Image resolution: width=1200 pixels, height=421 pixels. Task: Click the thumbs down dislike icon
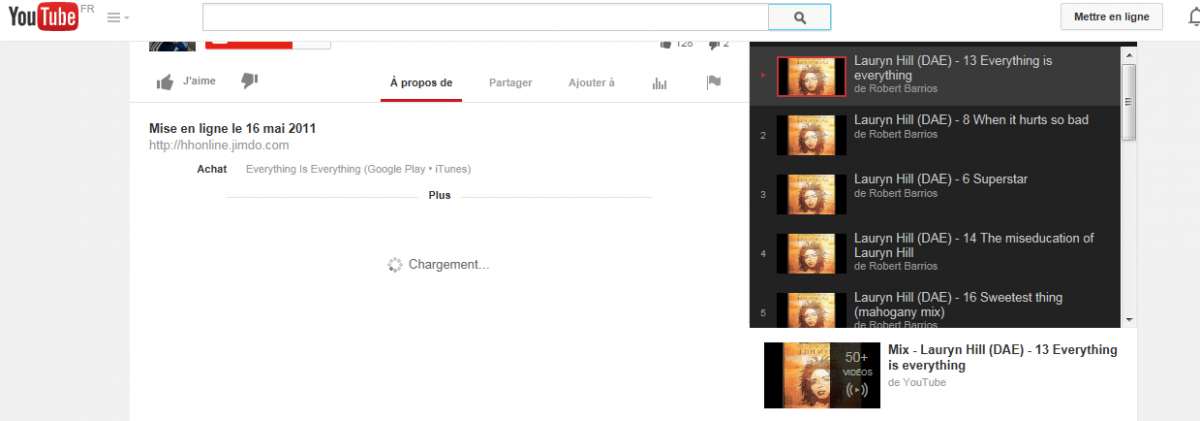250,81
